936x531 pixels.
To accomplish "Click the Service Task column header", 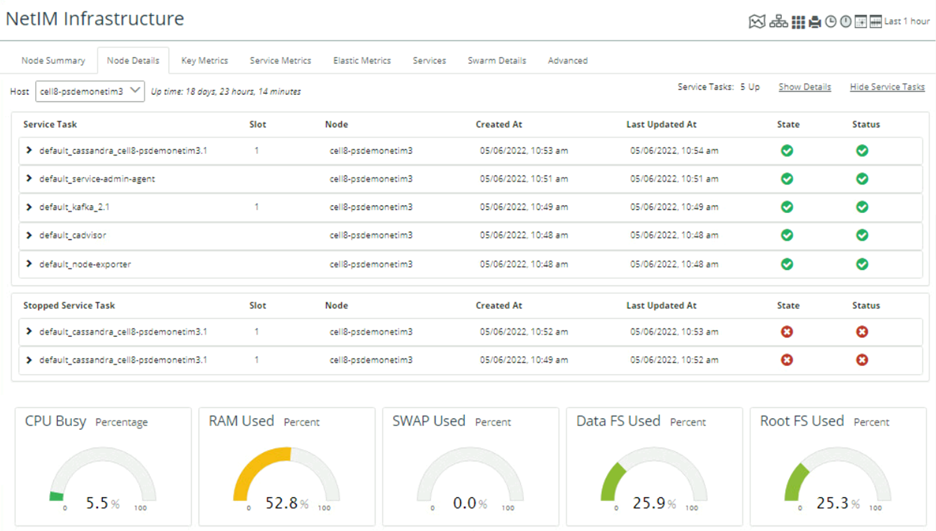I will (x=50, y=124).
